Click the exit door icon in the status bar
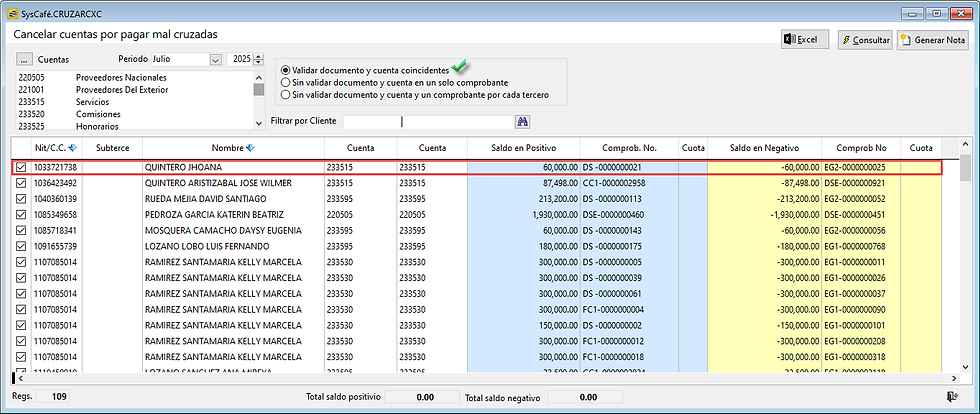The width and height of the screenshot is (980, 414). coord(953,396)
